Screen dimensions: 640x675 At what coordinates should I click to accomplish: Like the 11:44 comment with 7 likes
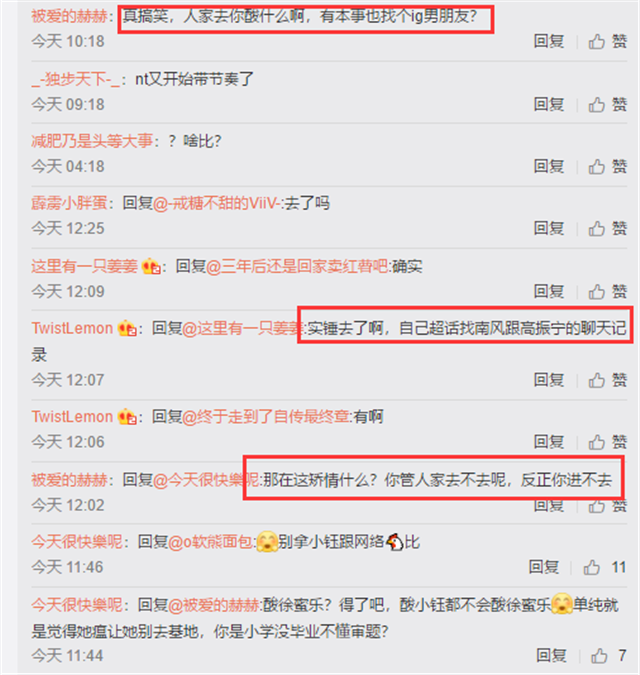tap(608, 656)
